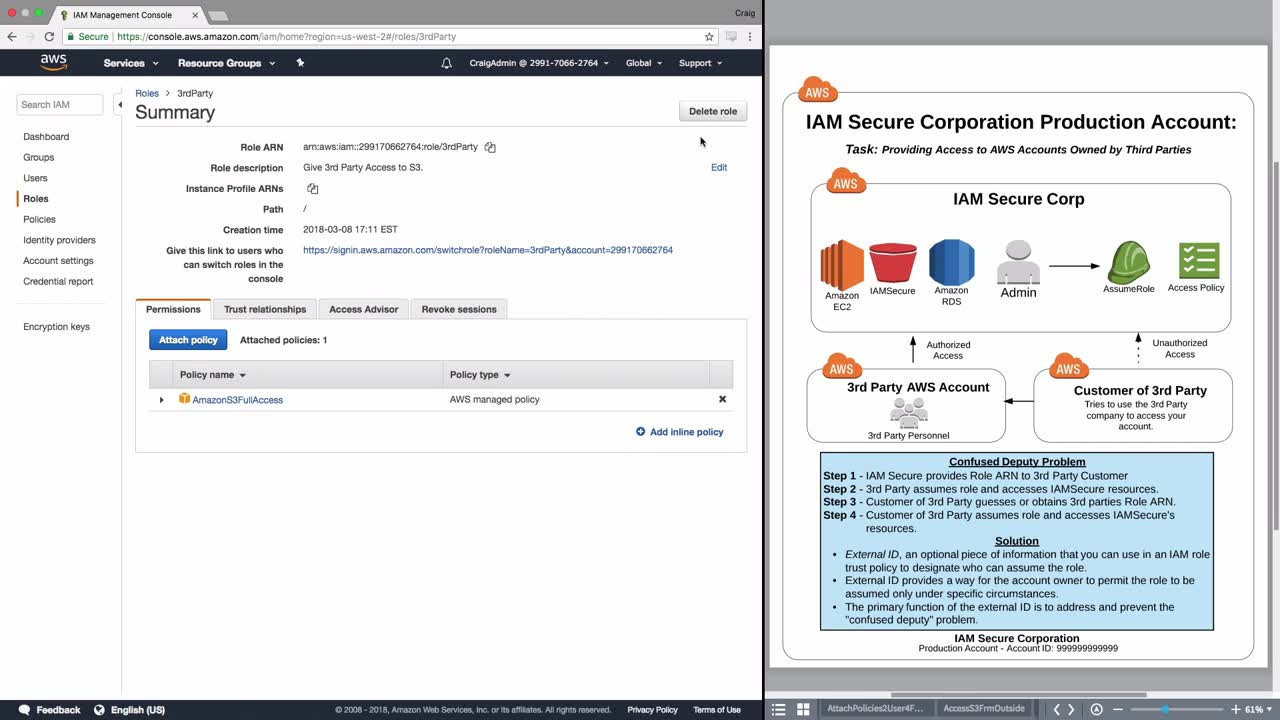Click the globe language icon in footer
Screen dimensions: 1280x720
pyautogui.click(x=99, y=710)
